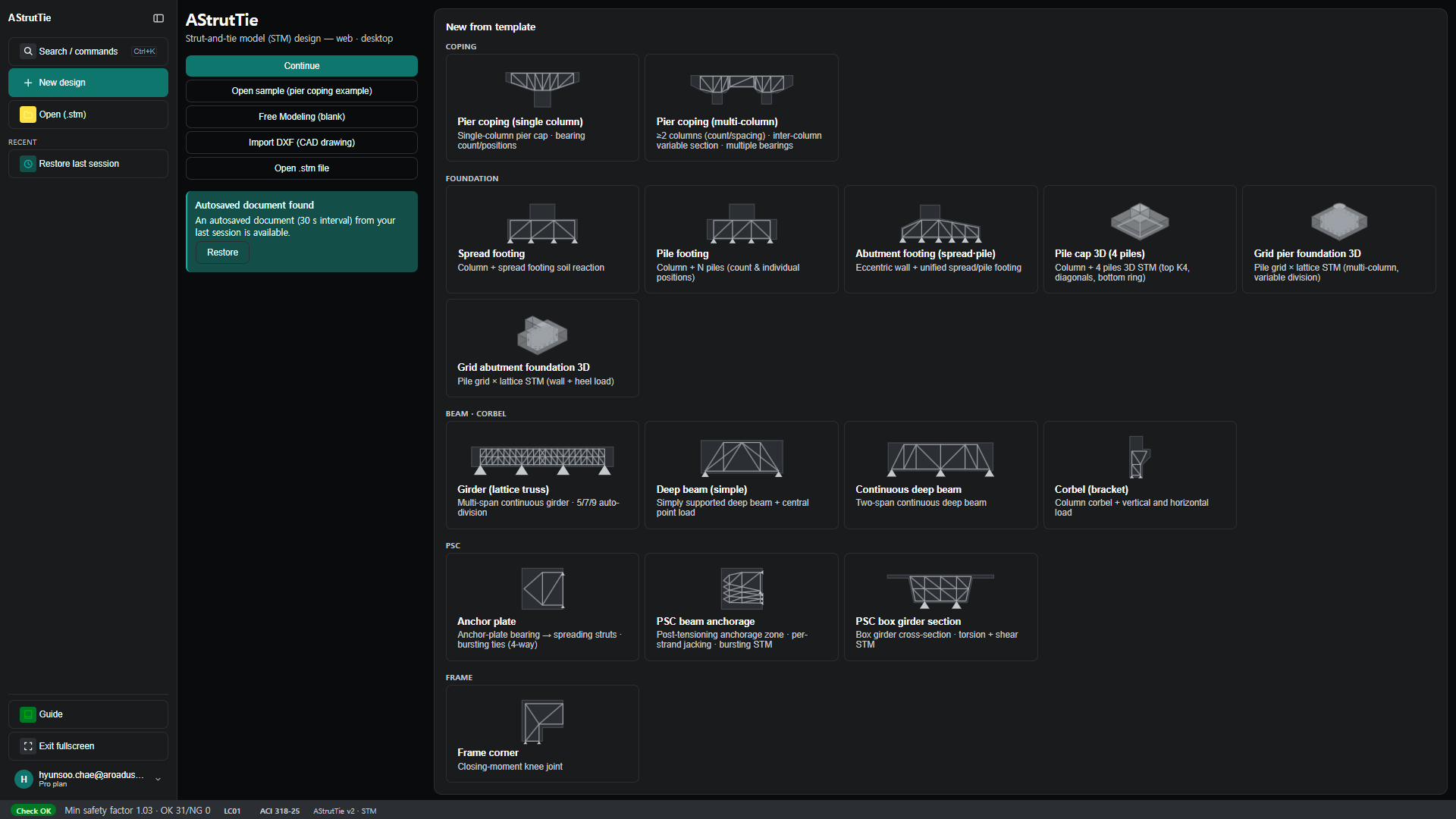Click the Anchor plate title
1456x819 pixels.
click(486, 621)
